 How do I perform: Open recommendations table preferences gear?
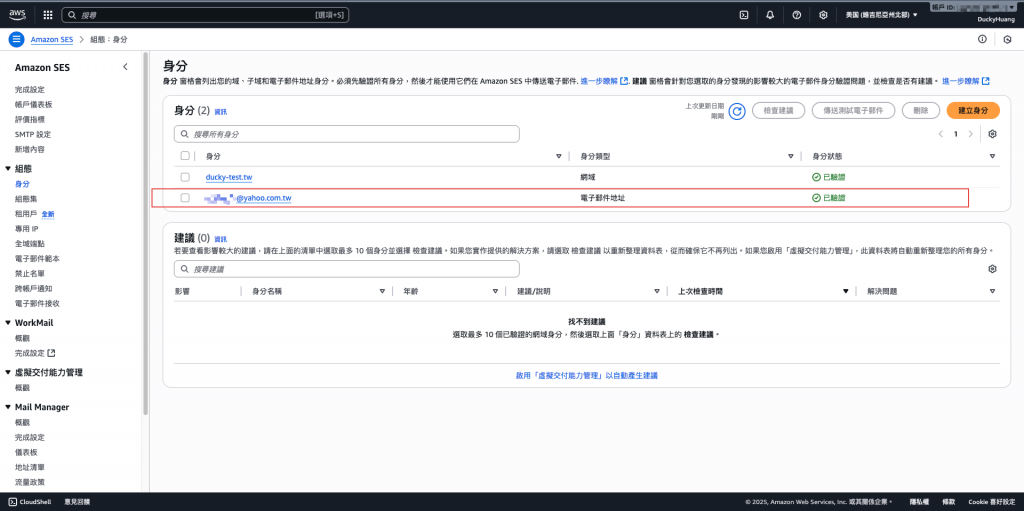(993, 269)
